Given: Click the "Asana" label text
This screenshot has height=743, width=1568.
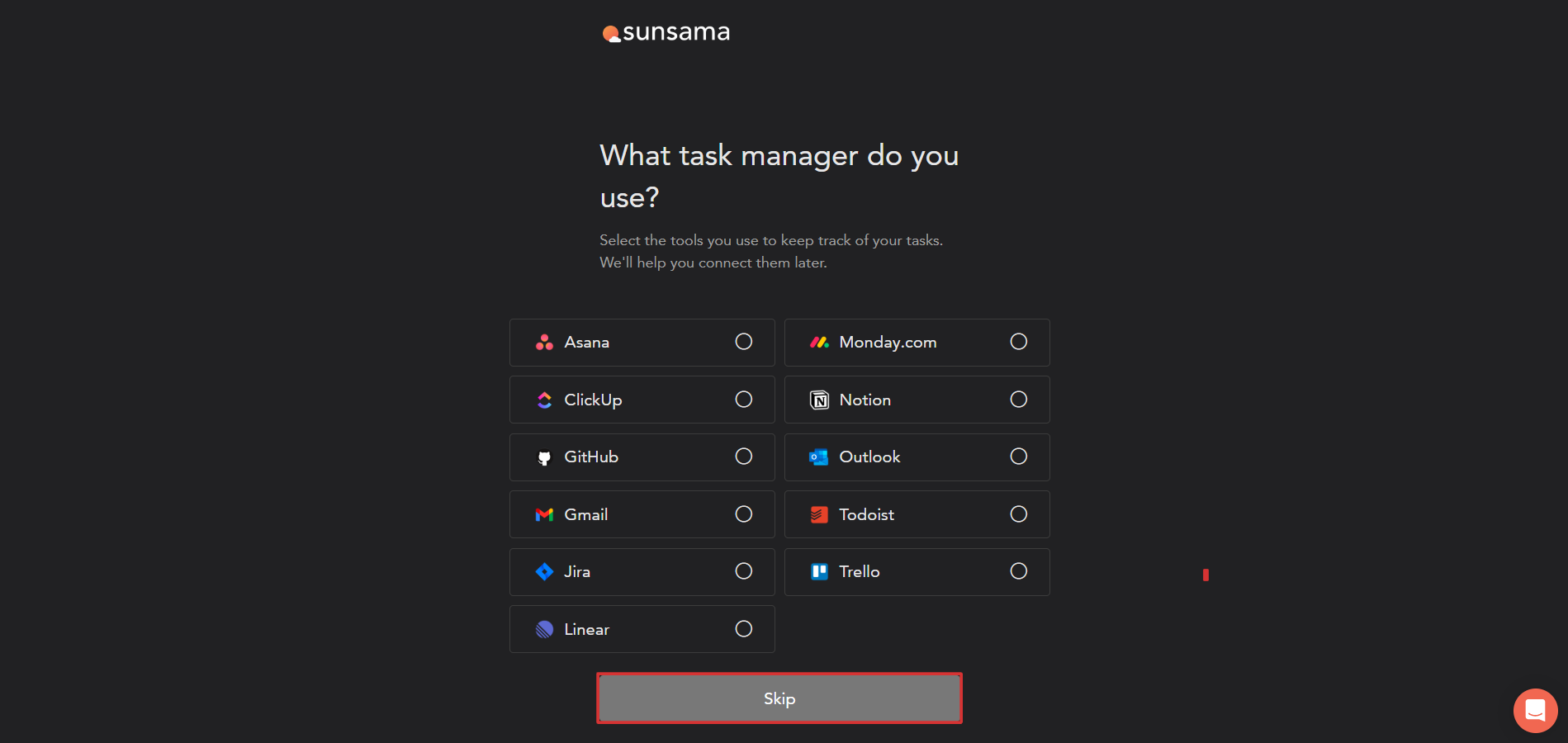Looking at the screenshot, I should [x=586, y=343].
